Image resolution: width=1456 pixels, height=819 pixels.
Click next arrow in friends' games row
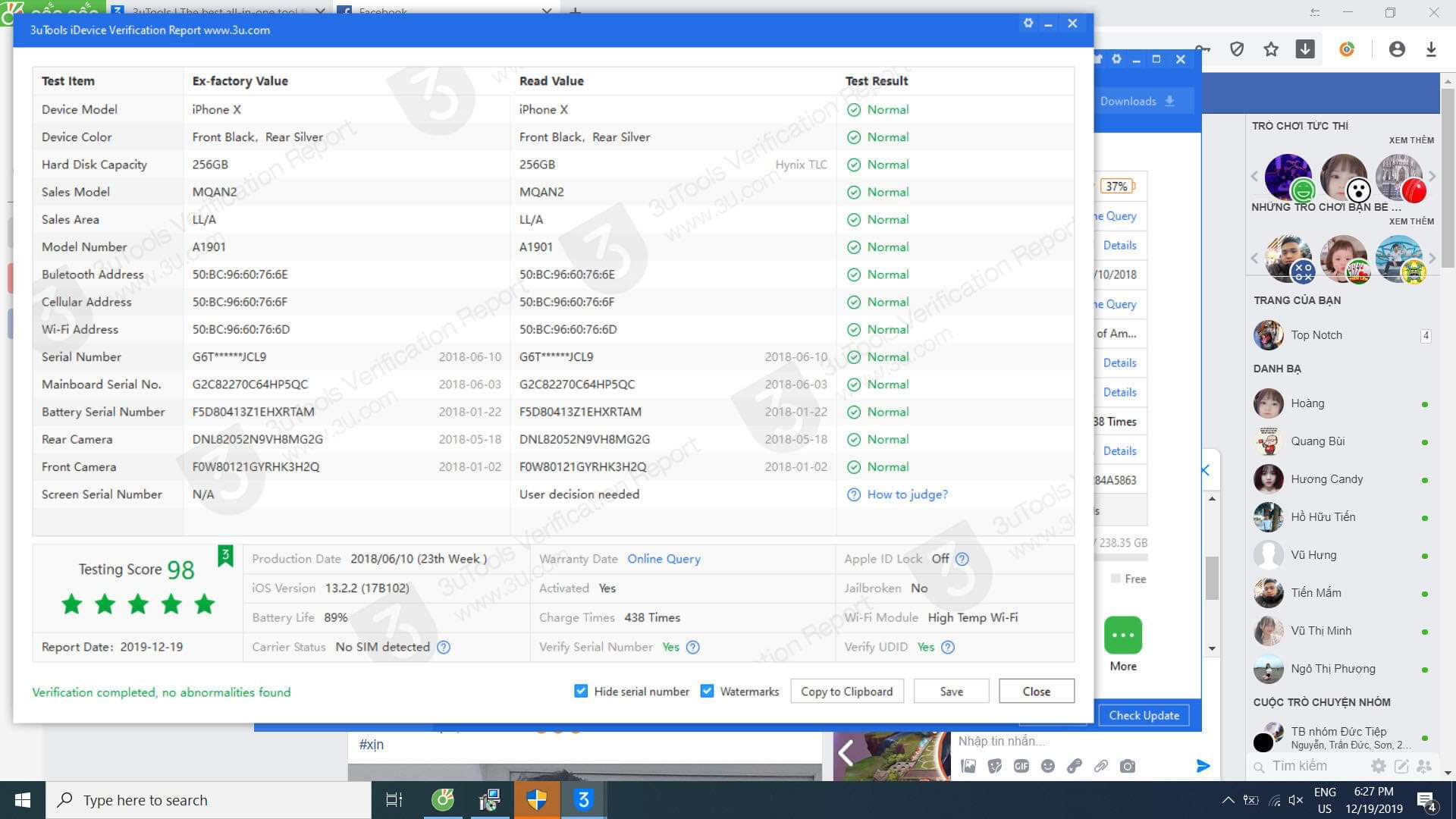[1432, 257]
